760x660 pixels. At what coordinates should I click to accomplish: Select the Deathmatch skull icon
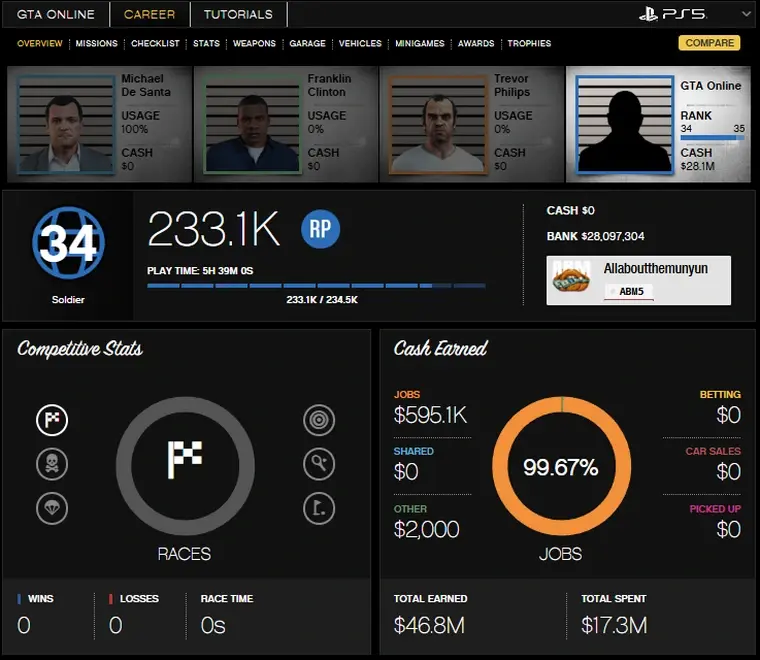(52, 464)
